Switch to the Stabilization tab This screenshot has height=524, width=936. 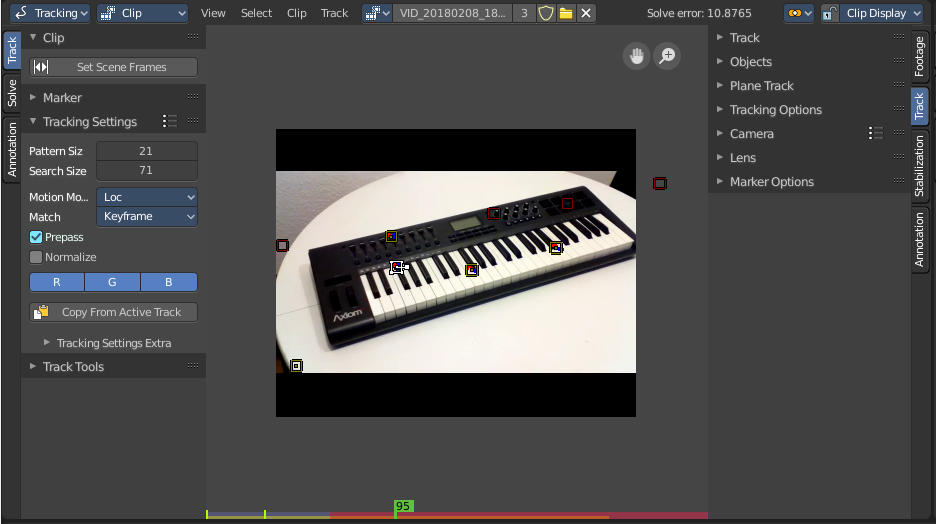pyautogui.click(x=919, y=165)
